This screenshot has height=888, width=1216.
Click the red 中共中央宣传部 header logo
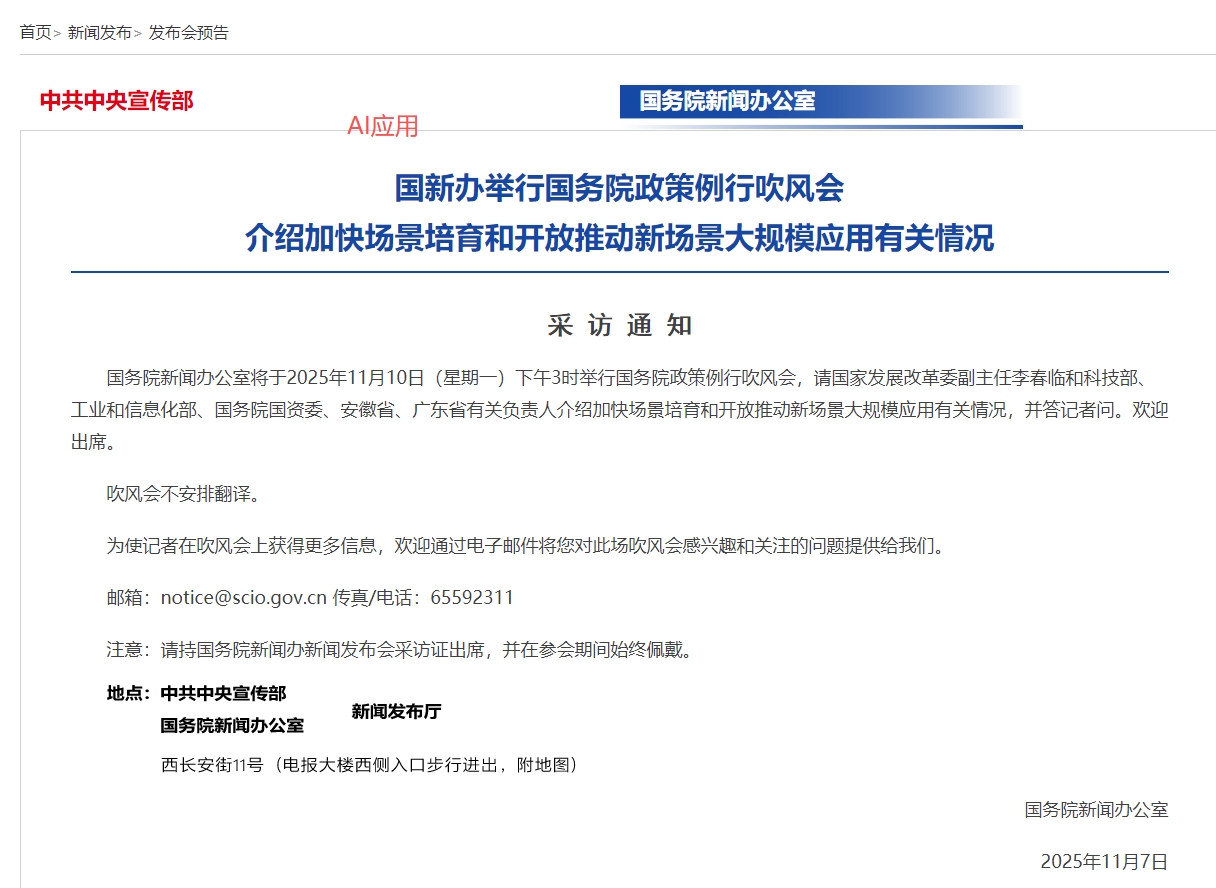click(117, 100)
